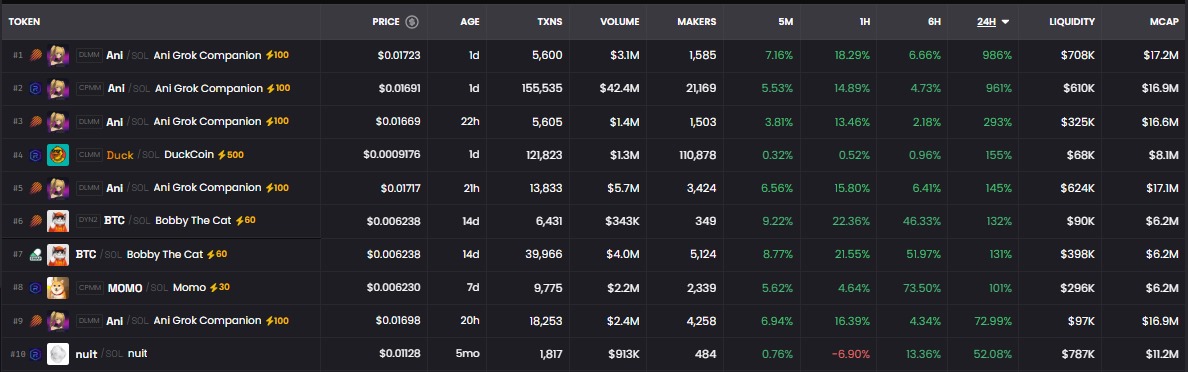
Task: Click the CPMM label on the MOMO row
Action: pos(89,287)
